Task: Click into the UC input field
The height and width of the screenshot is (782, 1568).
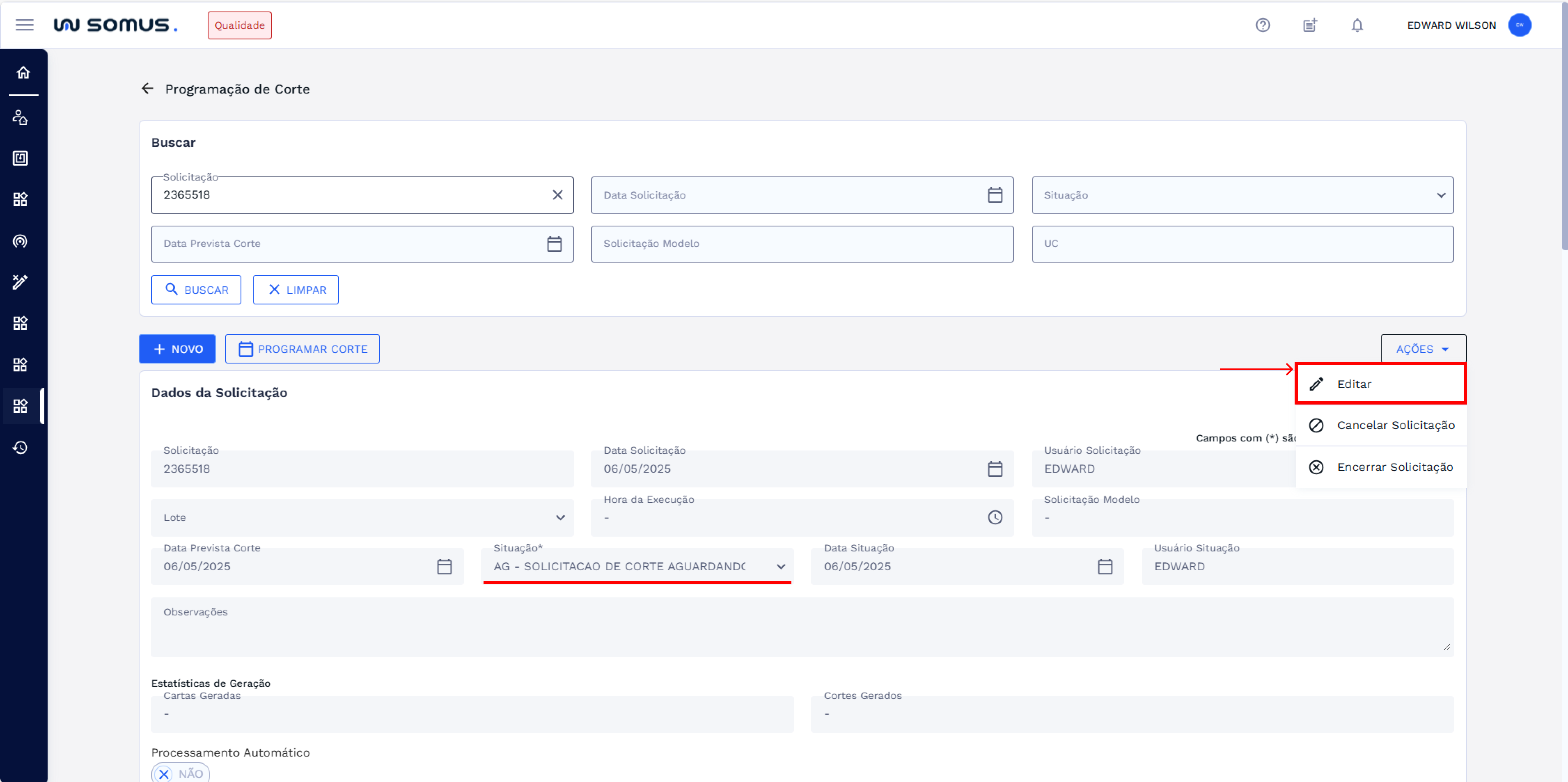Action: click(1242, 244)
